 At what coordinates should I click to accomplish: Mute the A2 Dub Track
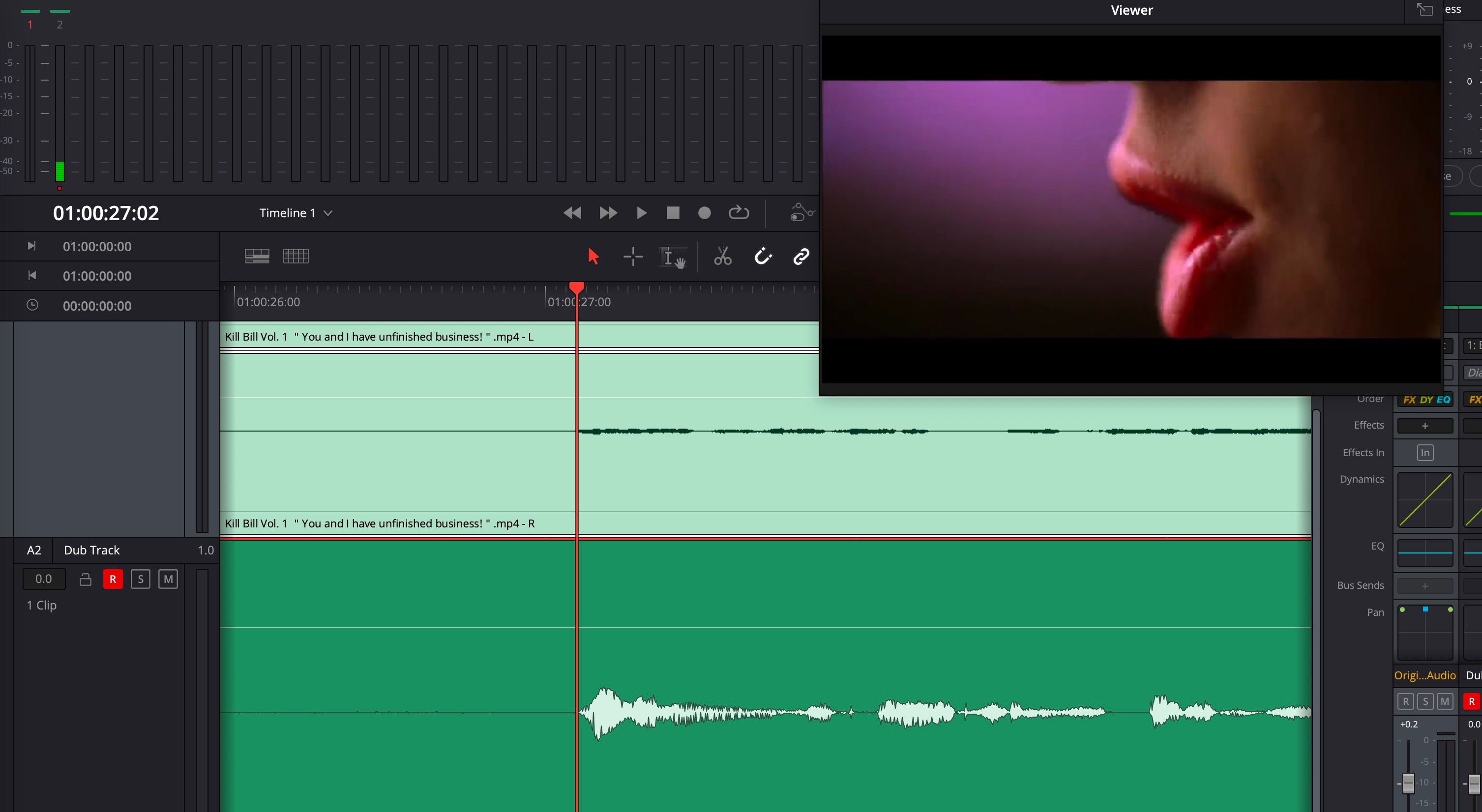[167, 578]
